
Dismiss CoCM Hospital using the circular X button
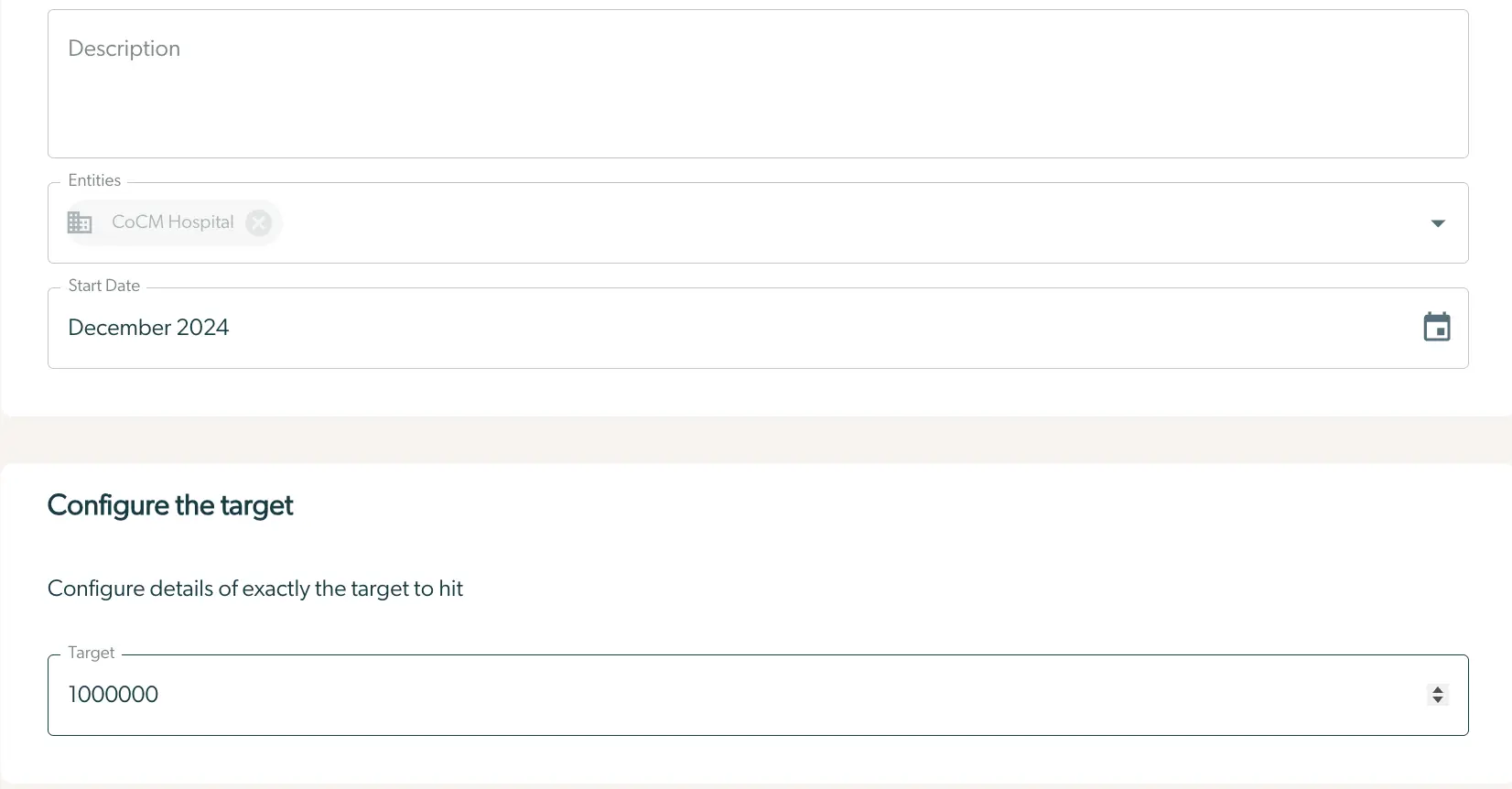coord(258,222)
